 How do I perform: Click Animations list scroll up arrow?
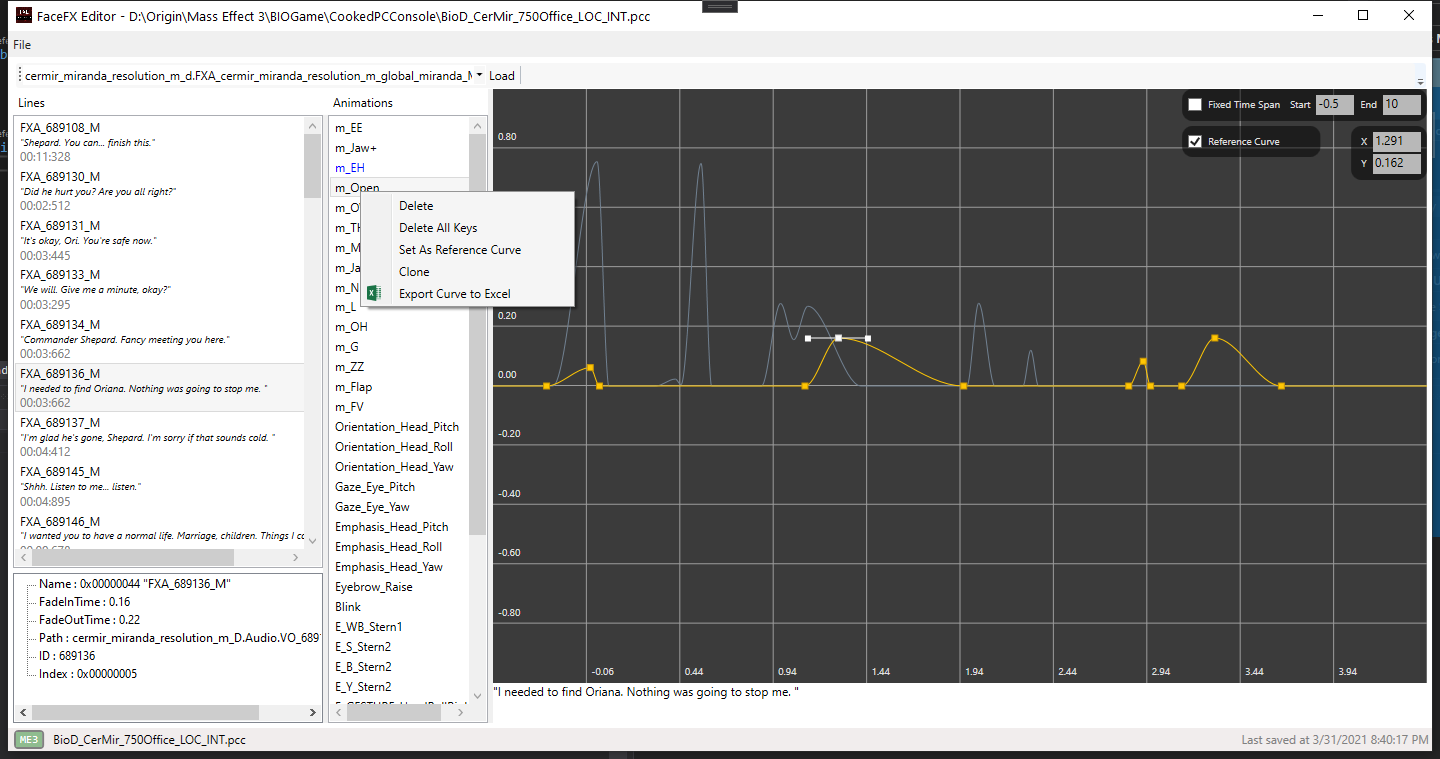point(477,126)
